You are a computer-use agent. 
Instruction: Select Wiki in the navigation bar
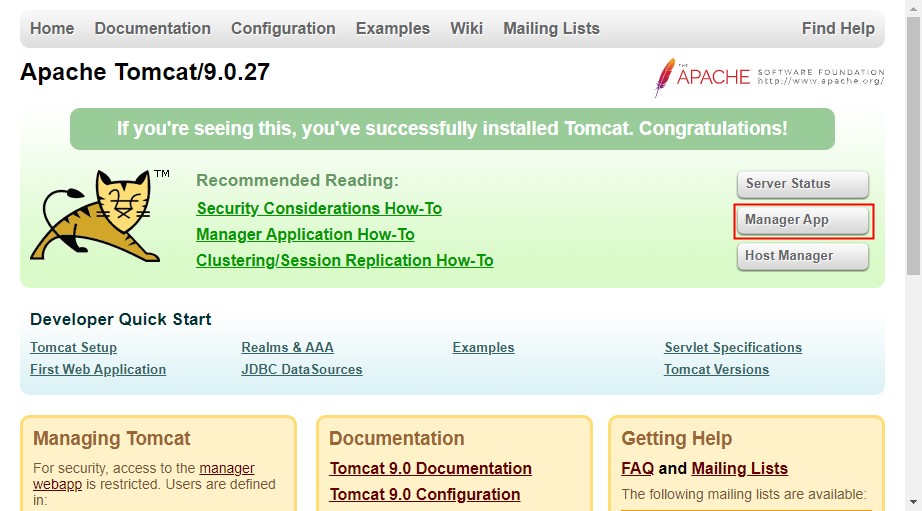point(466,29)
